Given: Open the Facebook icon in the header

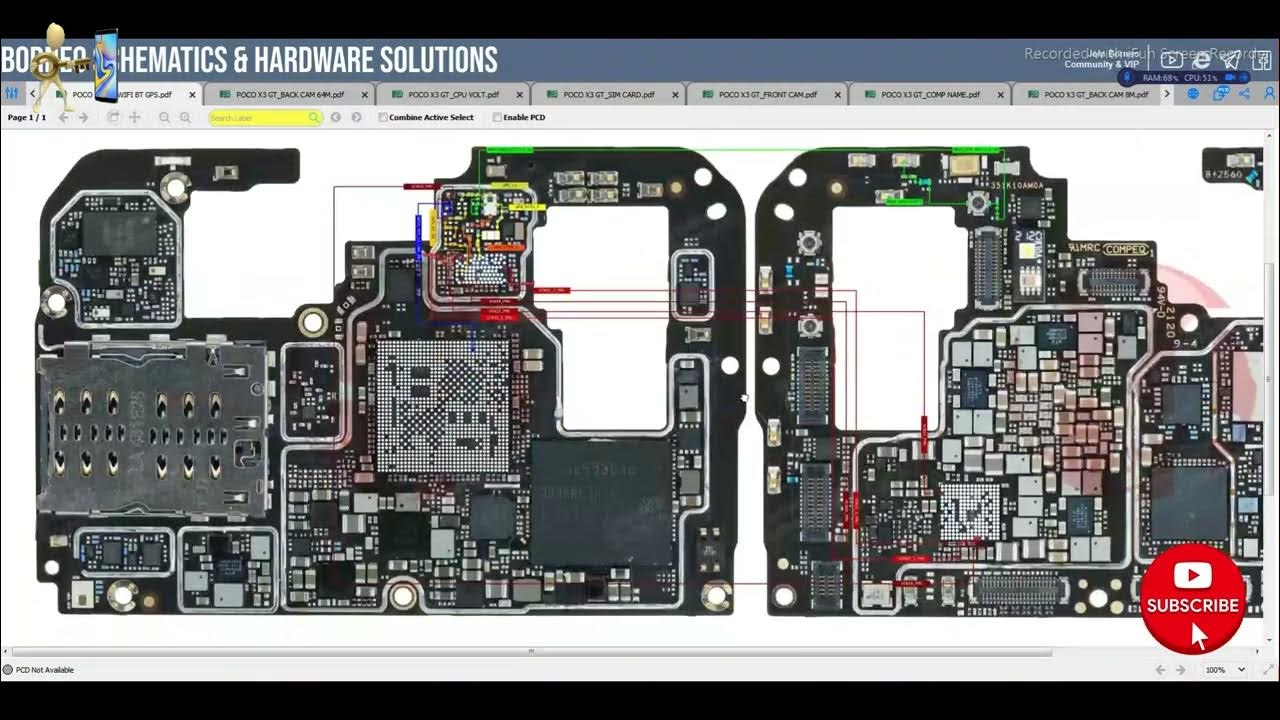Looking at the screenshot, I should coord(1261,60).
